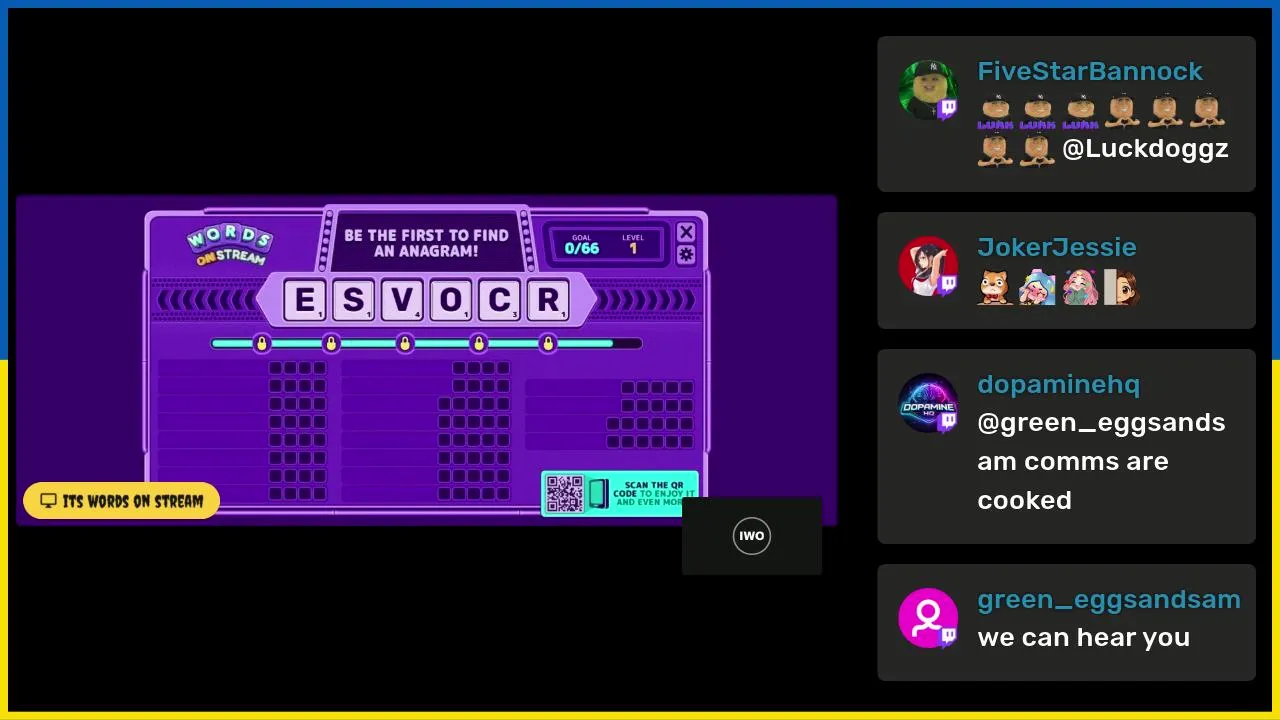Click the middle lock icon on progress bar
The width and height of the screenshot is (1280, 720).
point(405,344)
